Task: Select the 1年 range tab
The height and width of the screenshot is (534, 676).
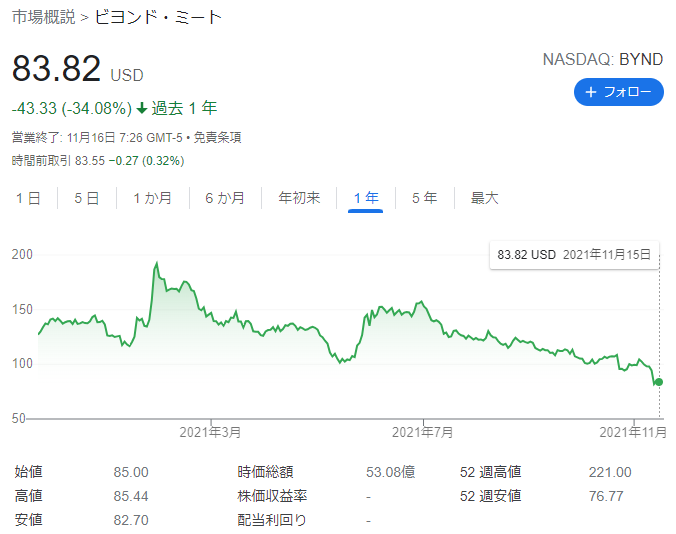Action: (x=366, y=198)
